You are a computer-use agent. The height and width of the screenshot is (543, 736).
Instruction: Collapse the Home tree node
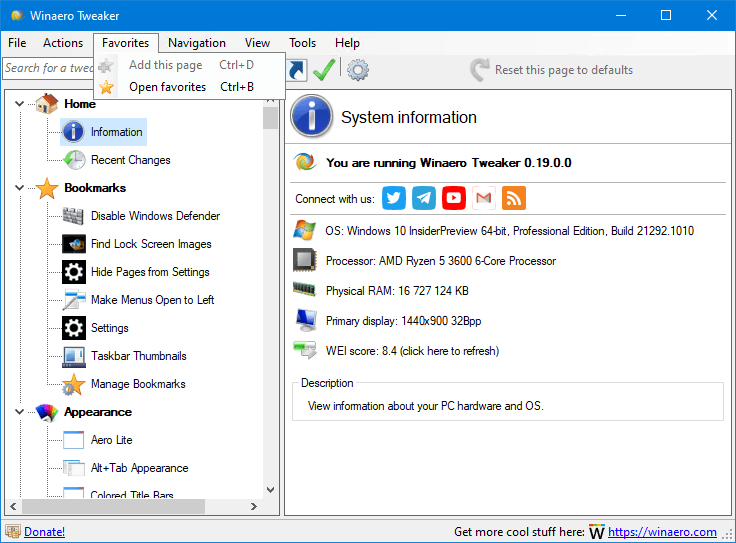click(x=19, y=103)
